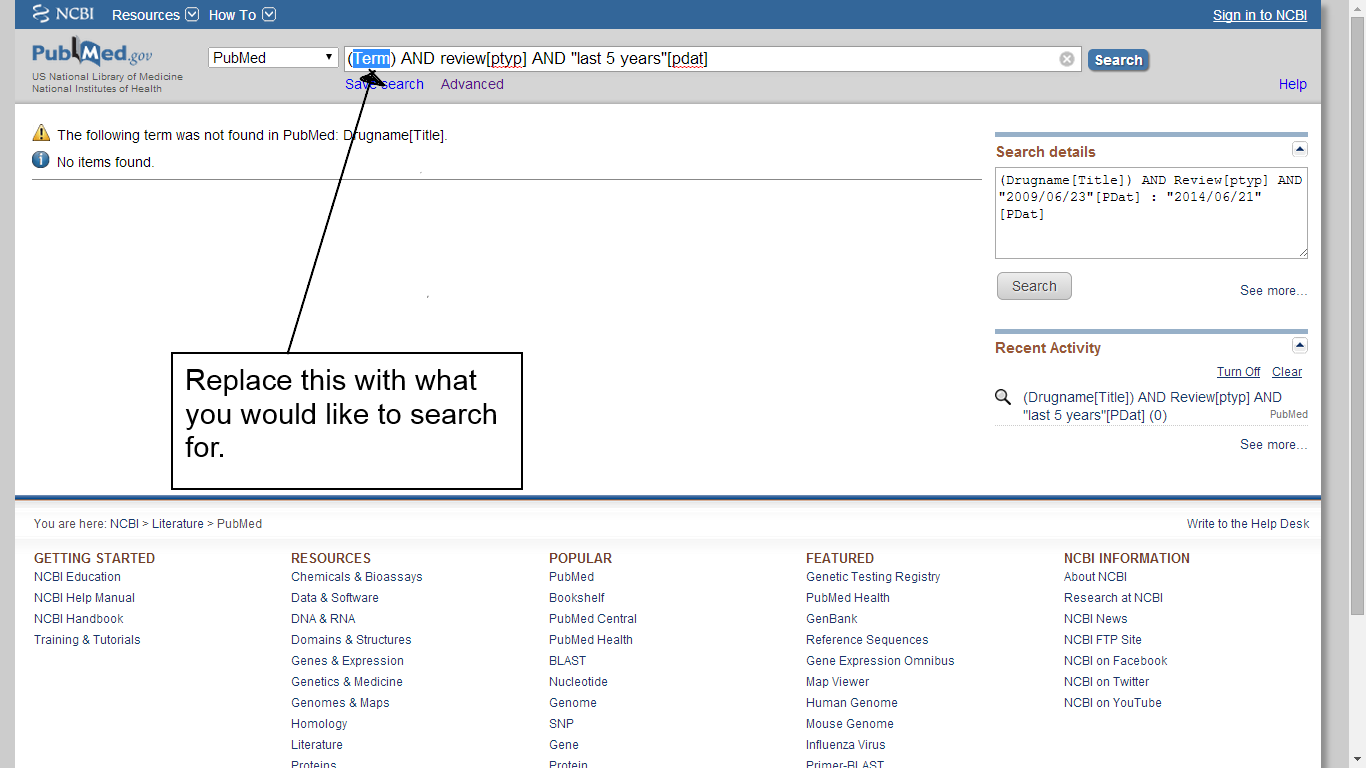Screen dimensions: 1366x768
Task: Open the Gene link under Popular
Action: 564,745
